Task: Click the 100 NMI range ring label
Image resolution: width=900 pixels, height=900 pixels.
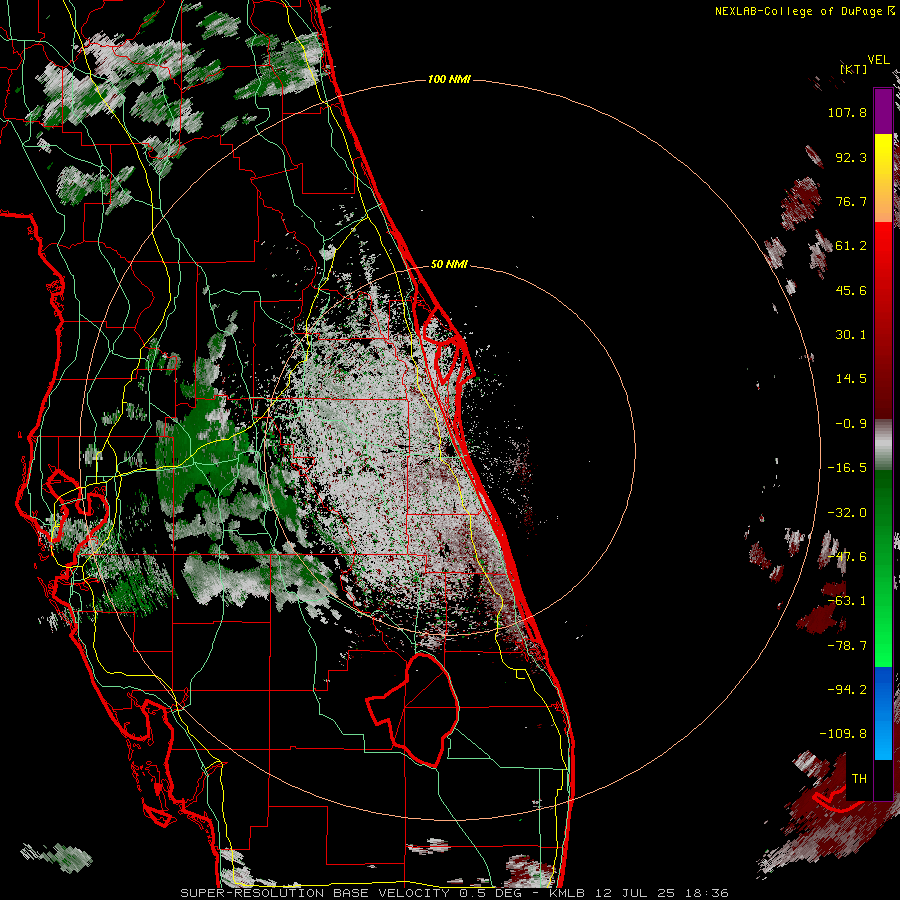Action: [449, 79]
